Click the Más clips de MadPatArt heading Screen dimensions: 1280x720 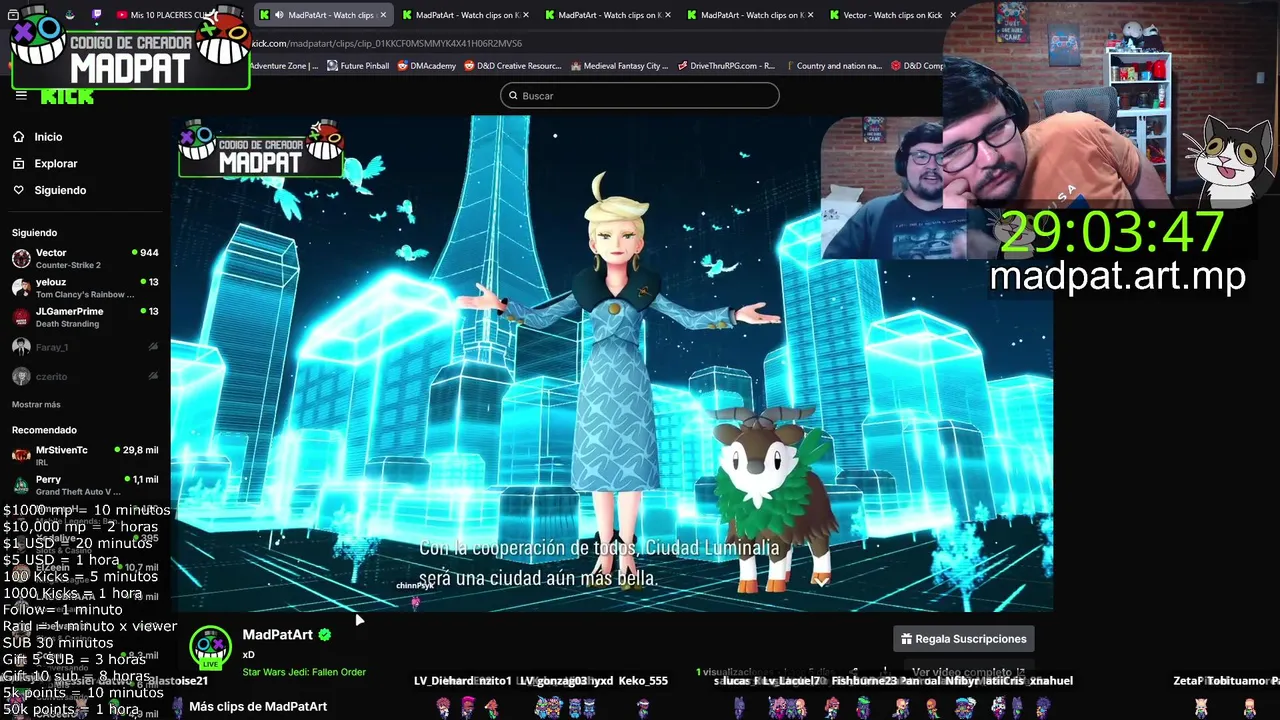[x=258, y=706]
